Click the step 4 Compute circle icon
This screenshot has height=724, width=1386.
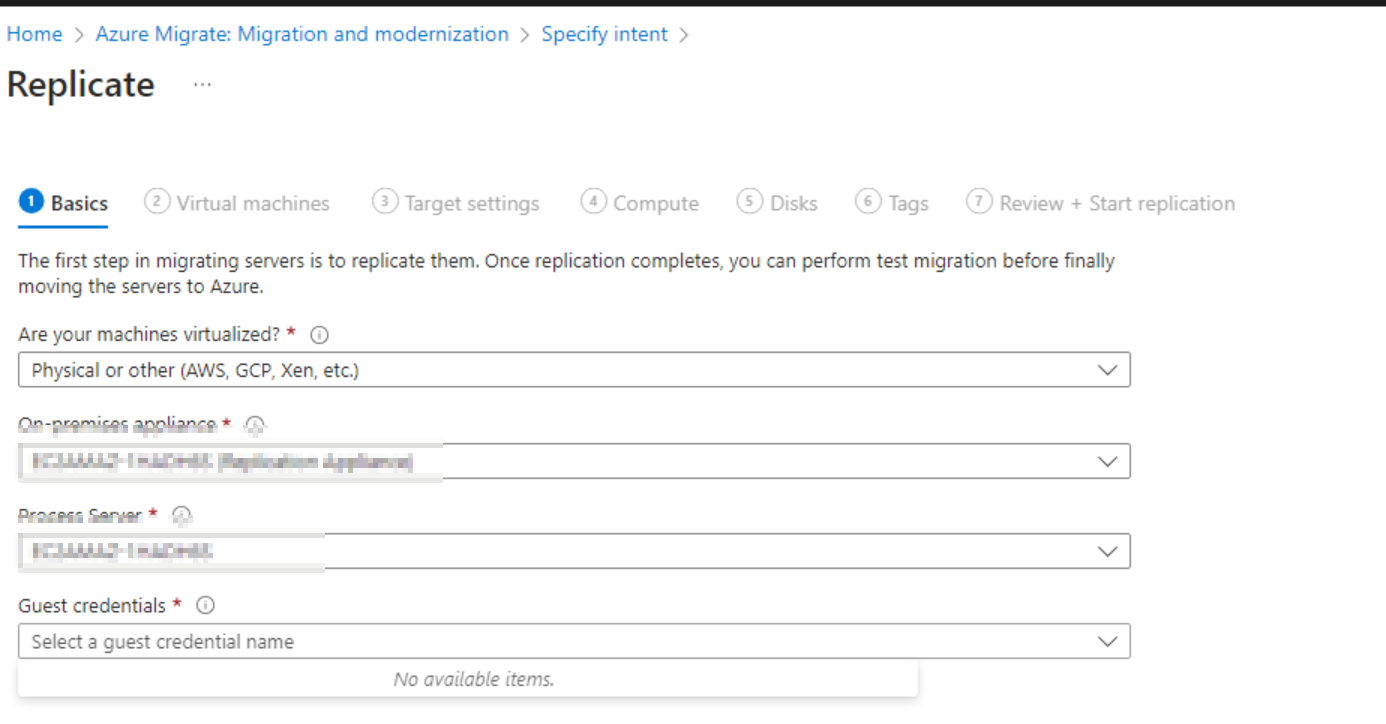click(593, 201)
